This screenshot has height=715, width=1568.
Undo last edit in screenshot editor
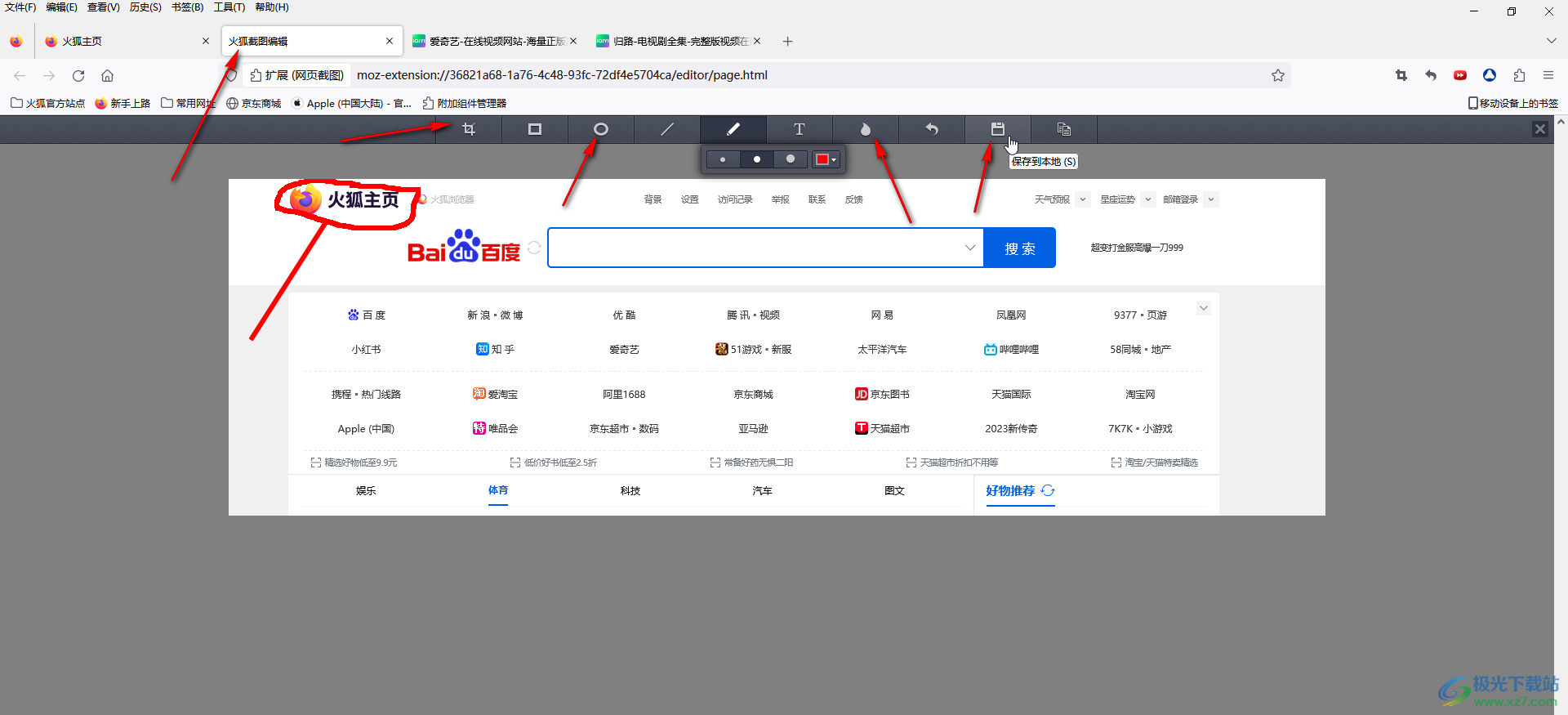click(x=932, y=129)
